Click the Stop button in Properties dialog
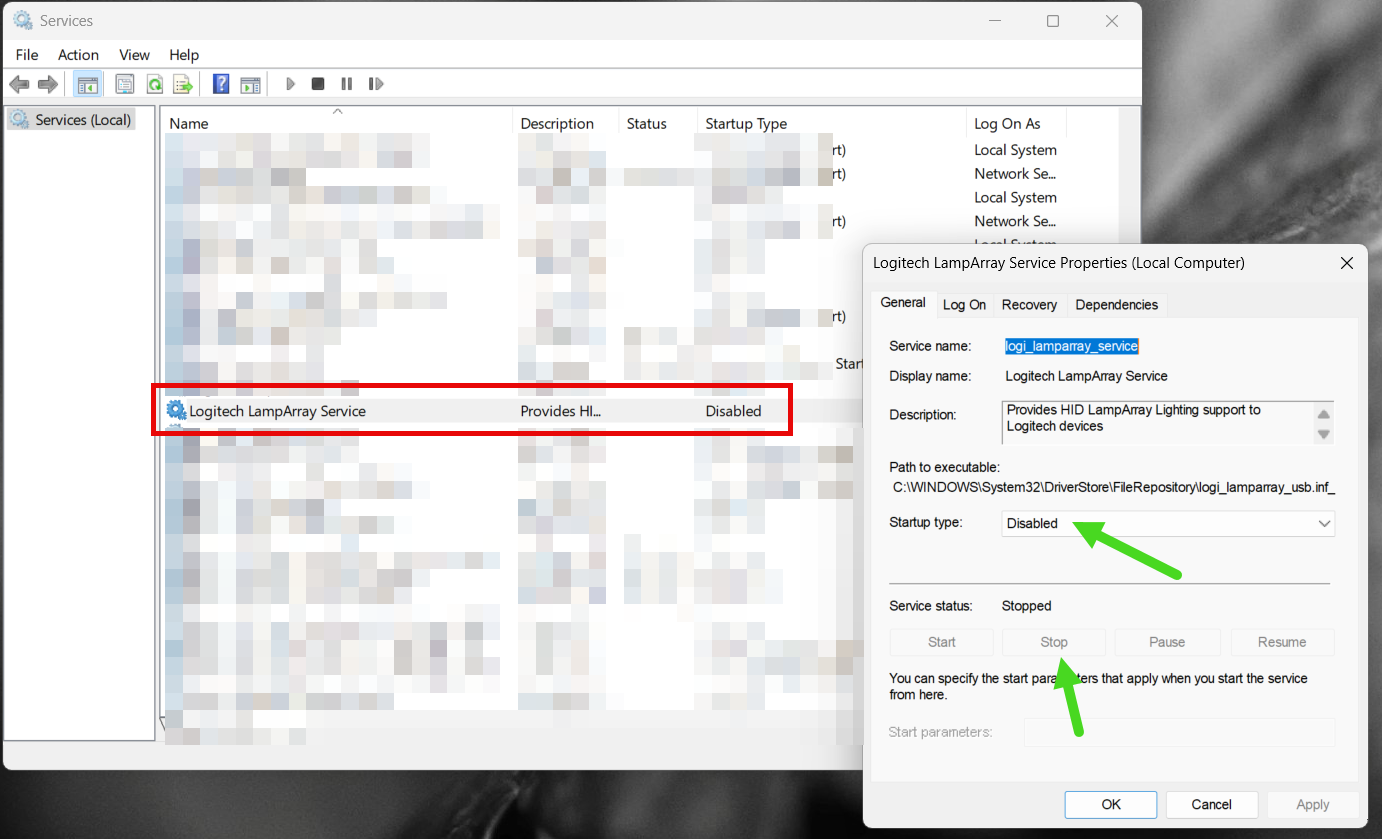The height and width of the screenshot is (839, 1382). pyautogui.click(x=1054, y=642)
